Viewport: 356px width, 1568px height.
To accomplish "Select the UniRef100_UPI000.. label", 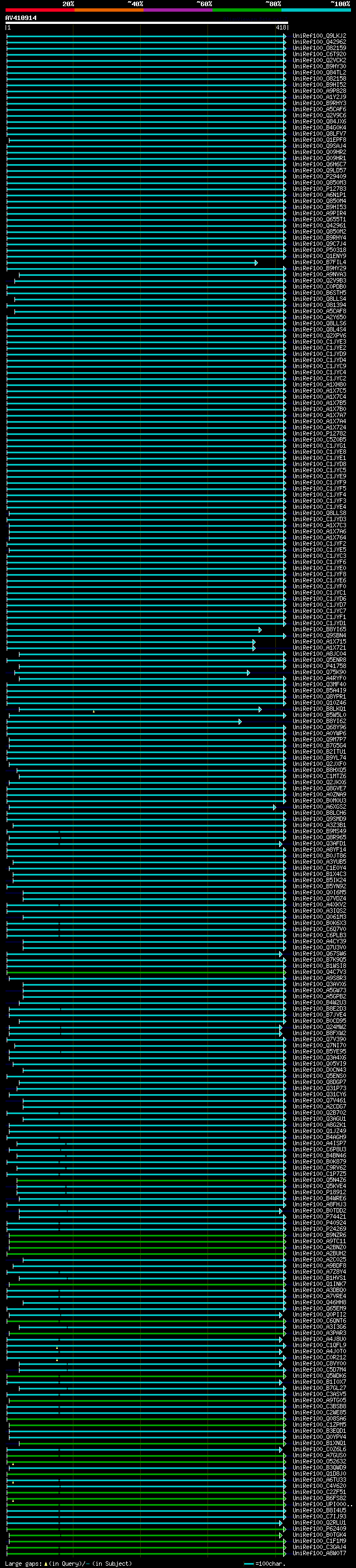I will (323, 1505).
